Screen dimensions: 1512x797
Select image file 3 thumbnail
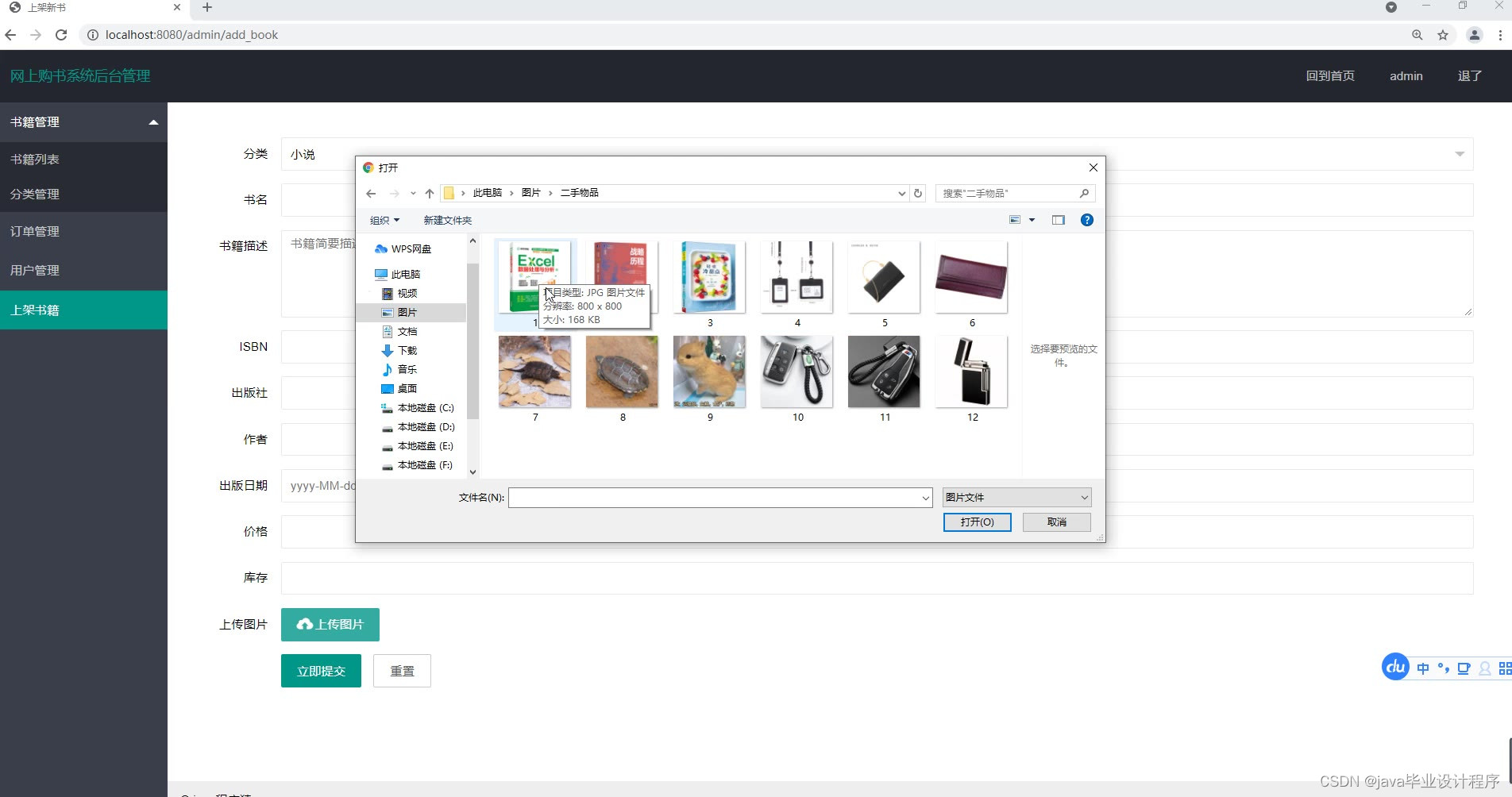tap(709, 277)
